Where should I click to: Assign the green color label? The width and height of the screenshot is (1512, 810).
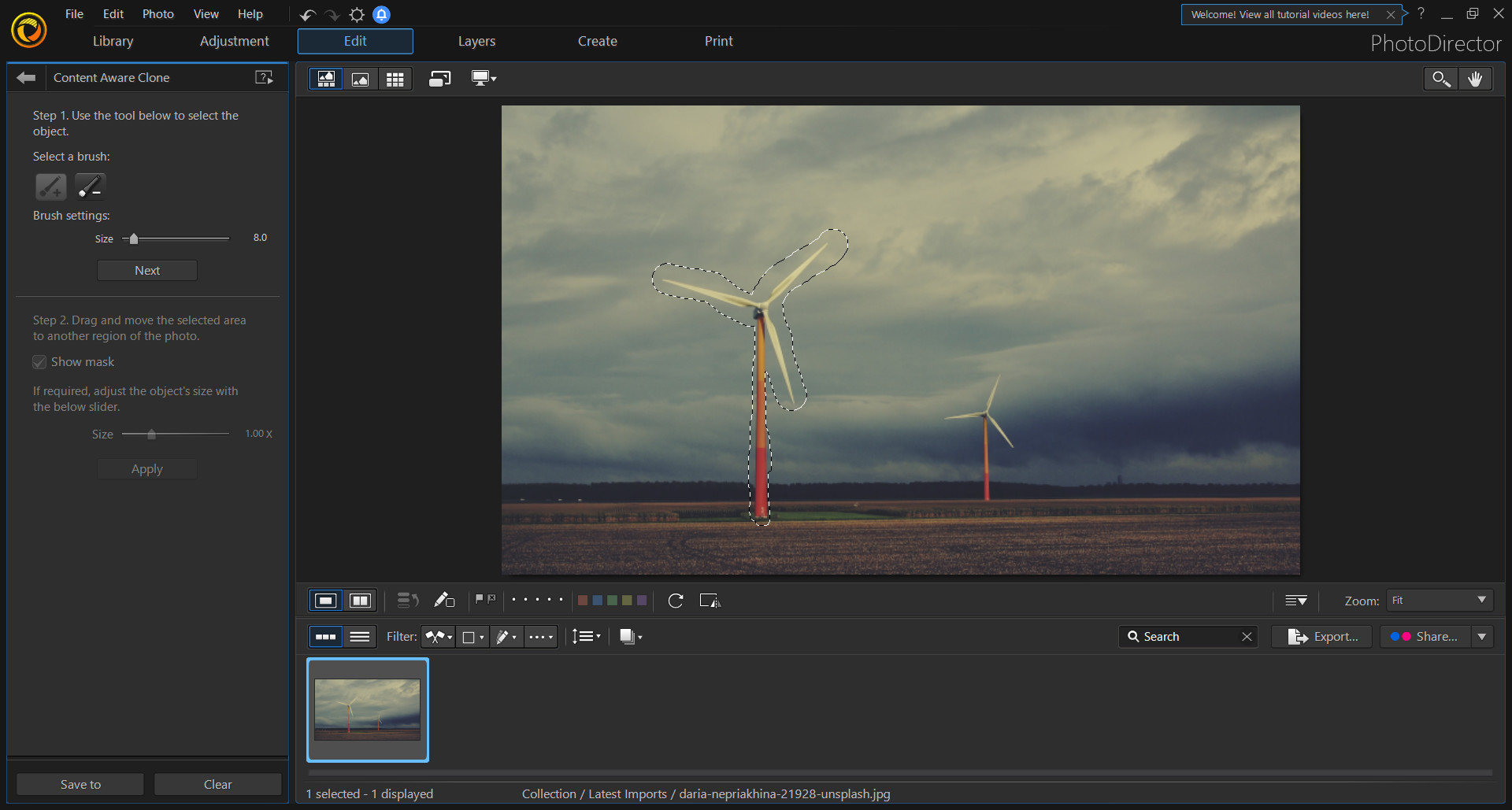(613, 600)
